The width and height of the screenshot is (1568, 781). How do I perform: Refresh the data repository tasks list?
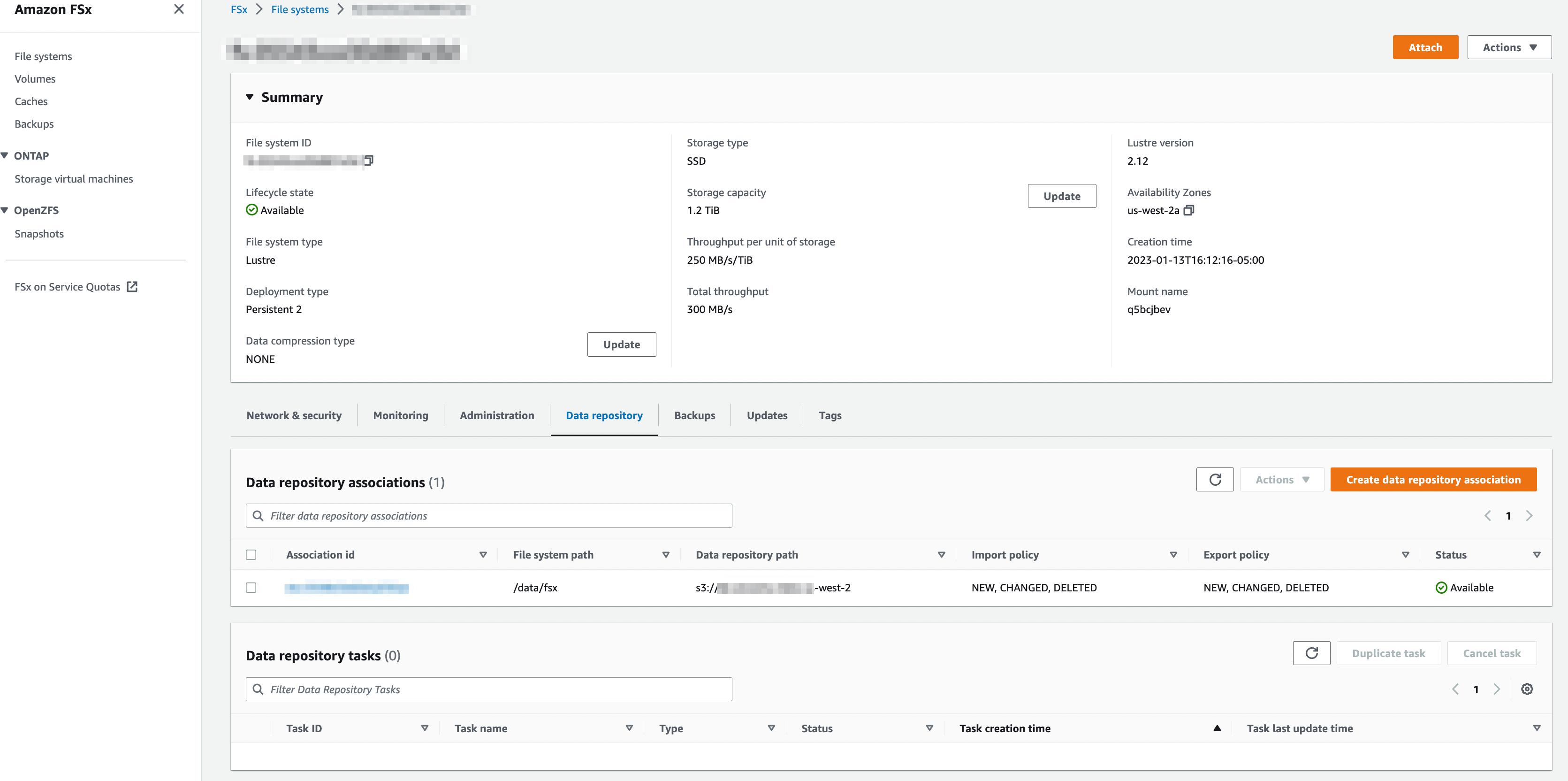tap(1311, 653)
